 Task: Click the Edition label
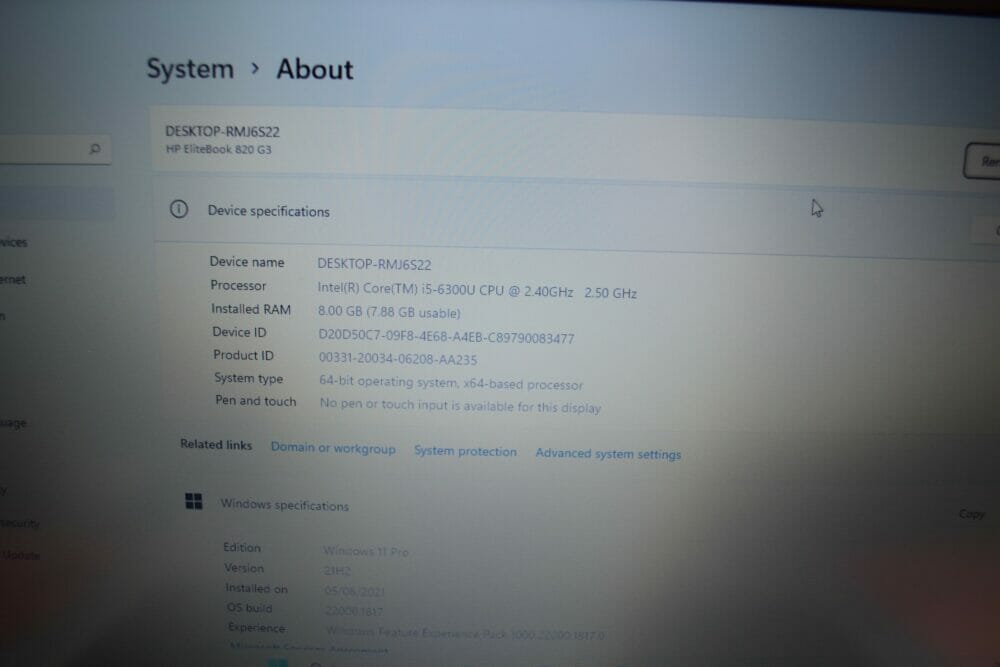point(242,547)
